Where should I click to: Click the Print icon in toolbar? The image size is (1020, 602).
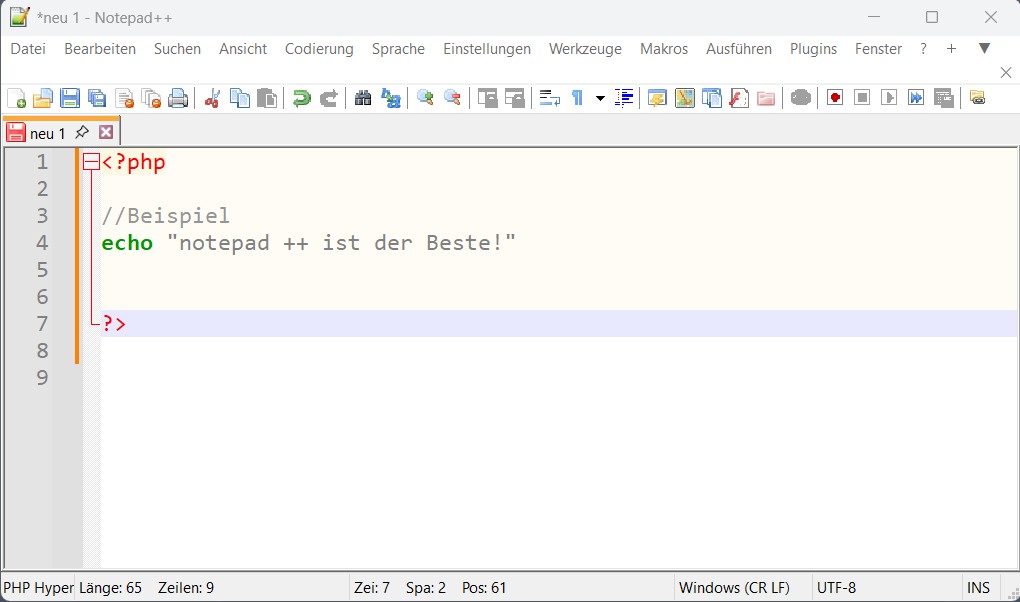coord(178,98)
